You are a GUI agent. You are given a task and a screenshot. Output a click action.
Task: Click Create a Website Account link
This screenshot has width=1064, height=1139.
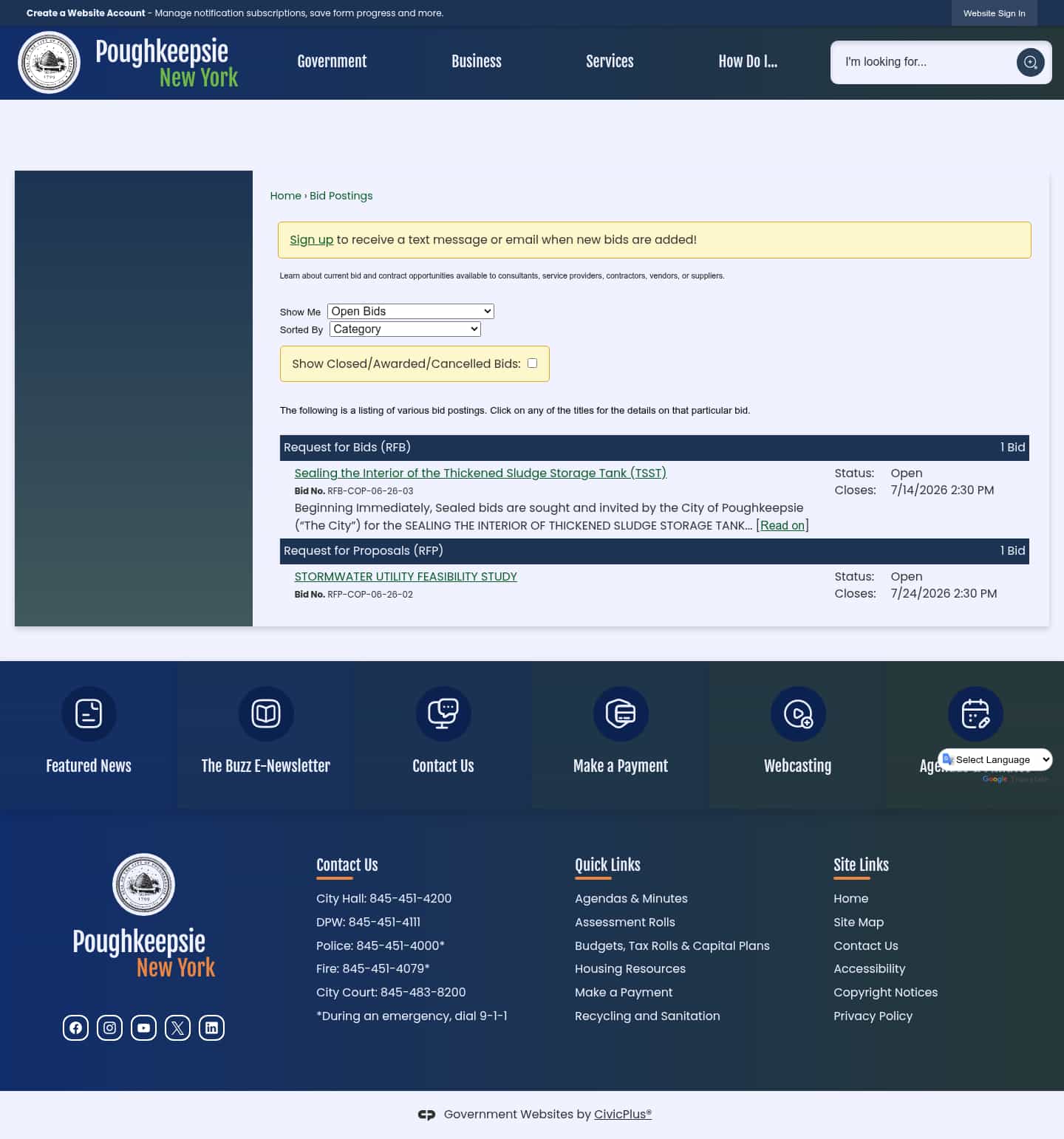click(86, 13)
